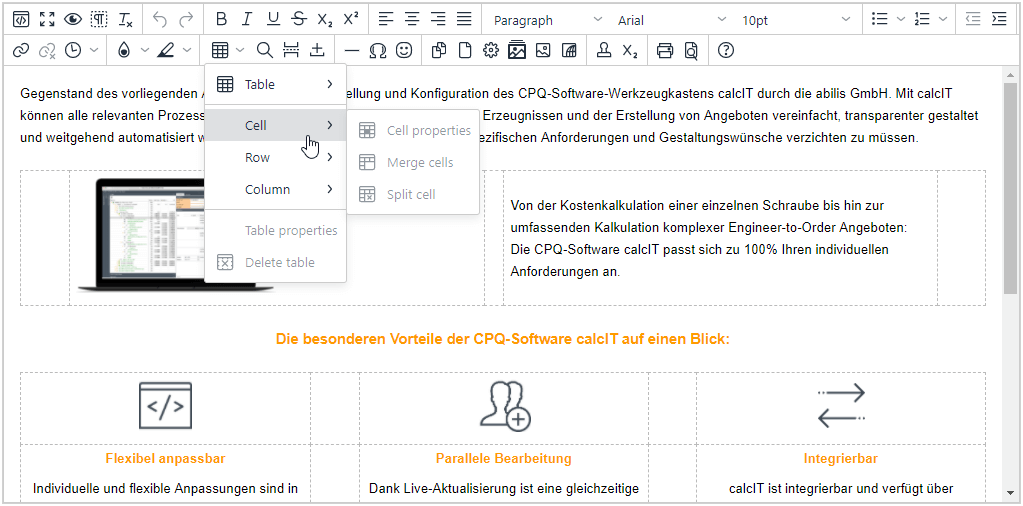Click the table grid toolbar icon
1023x506 pixels.
(x=220, y=50)
